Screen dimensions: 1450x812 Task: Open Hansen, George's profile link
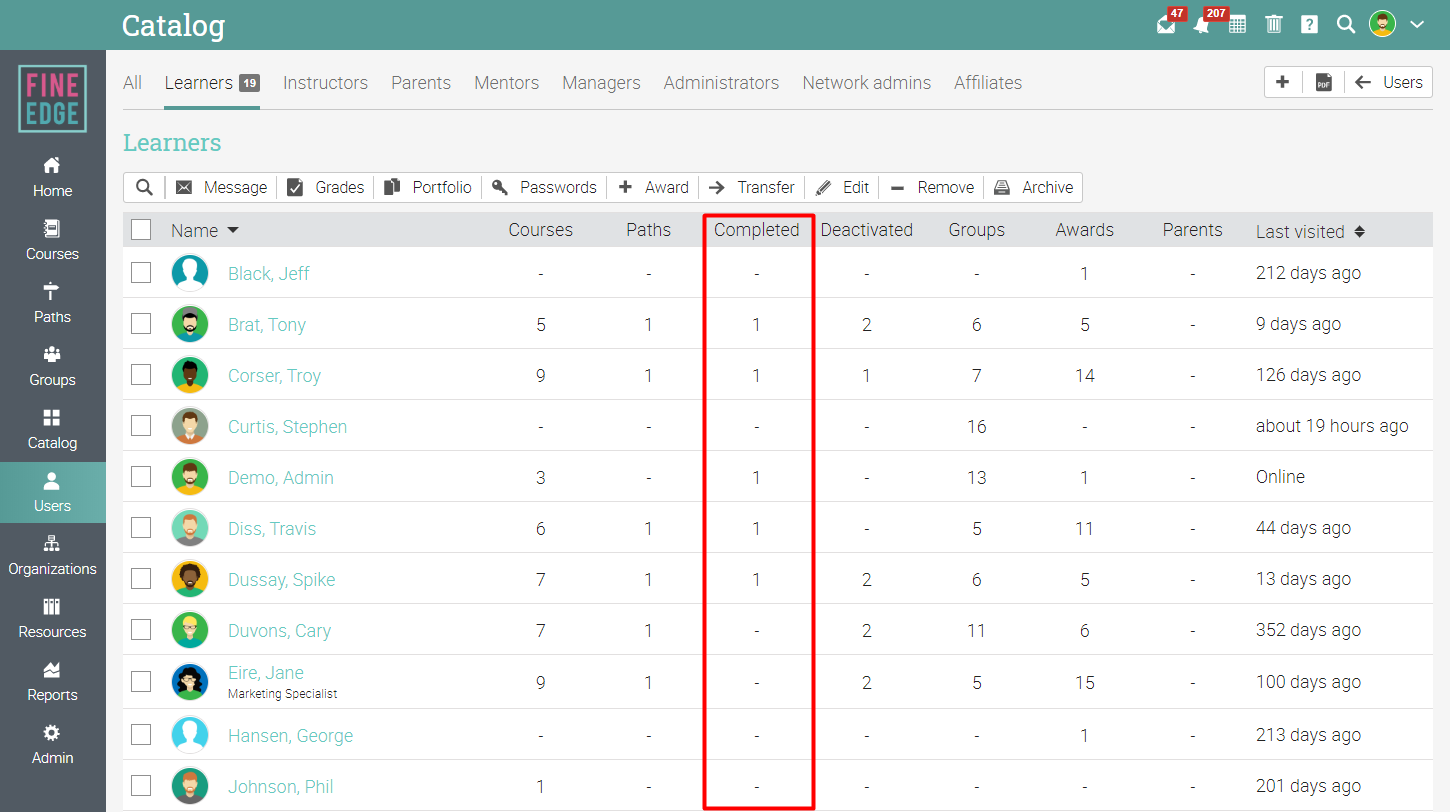290,736
